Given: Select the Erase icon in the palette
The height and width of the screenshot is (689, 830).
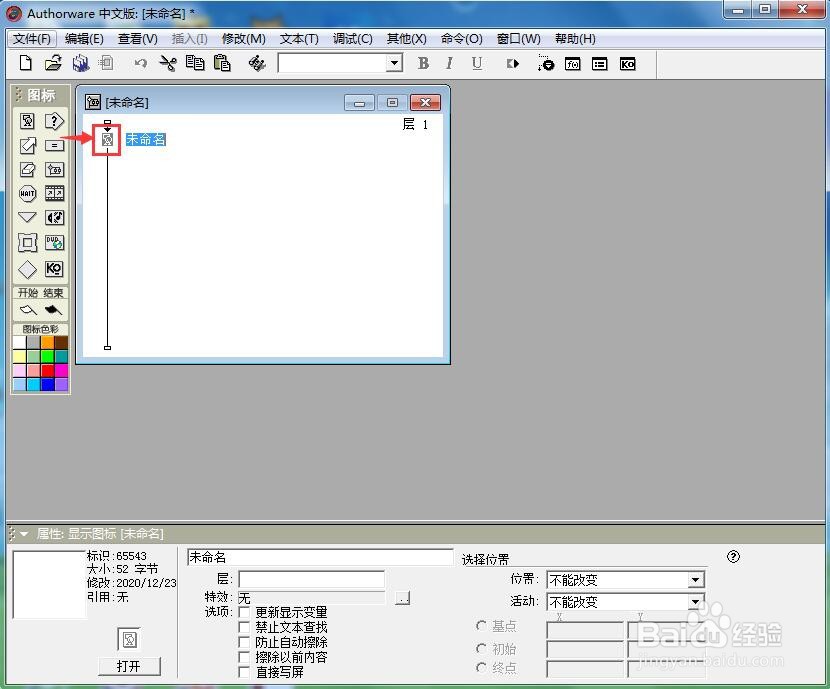Looking at the screenshot, I should click(x=28, y=170).
